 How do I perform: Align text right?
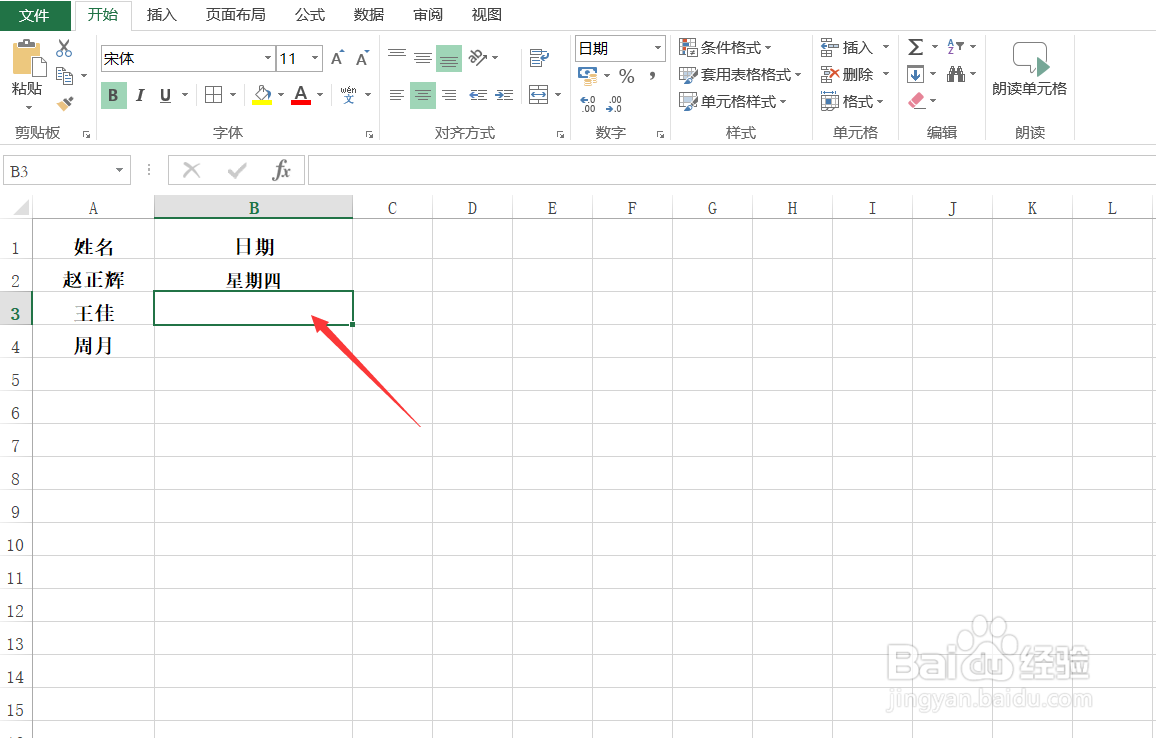(449, 95)
